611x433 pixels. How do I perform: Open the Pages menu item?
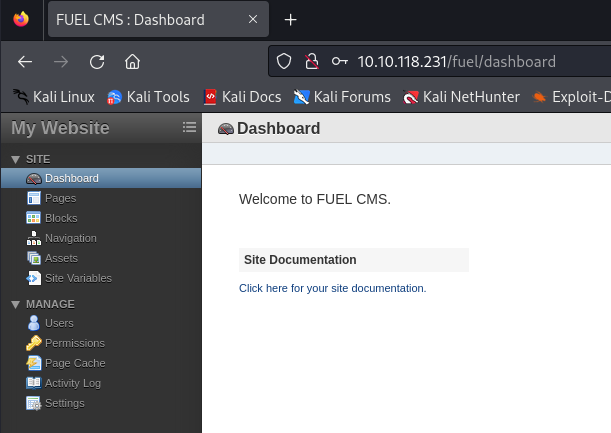[101, 198]
